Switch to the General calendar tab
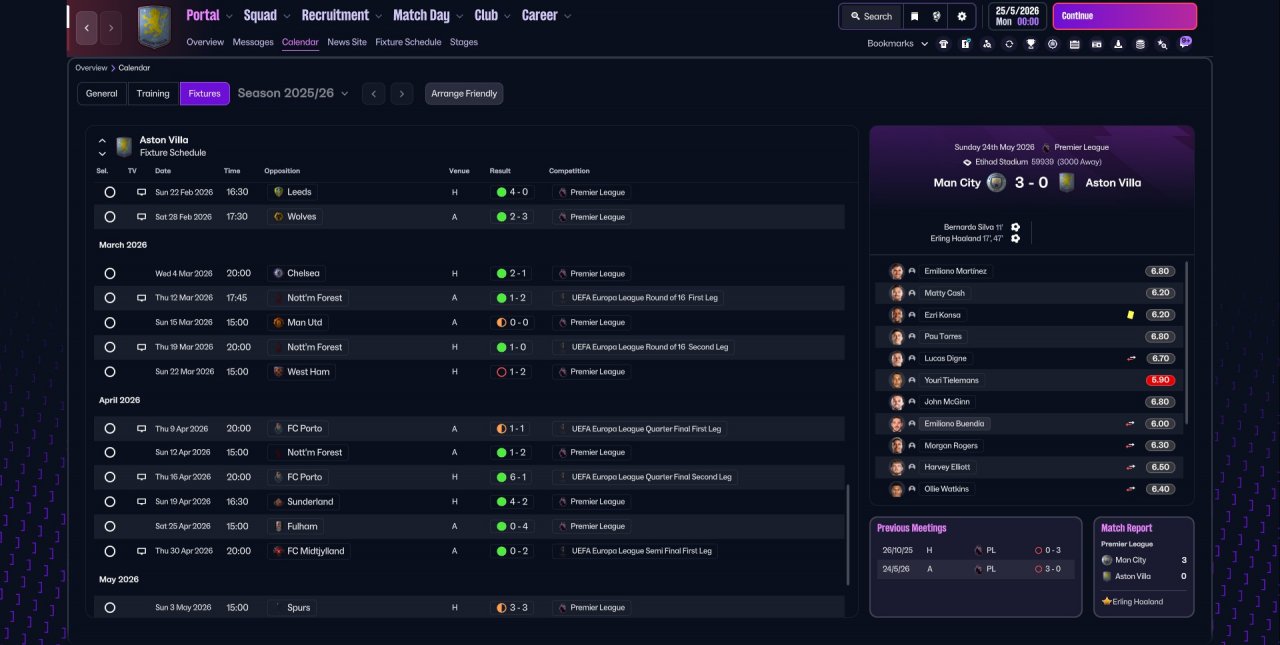This screenshot has height=645, width=1280. tap(102, 94)
